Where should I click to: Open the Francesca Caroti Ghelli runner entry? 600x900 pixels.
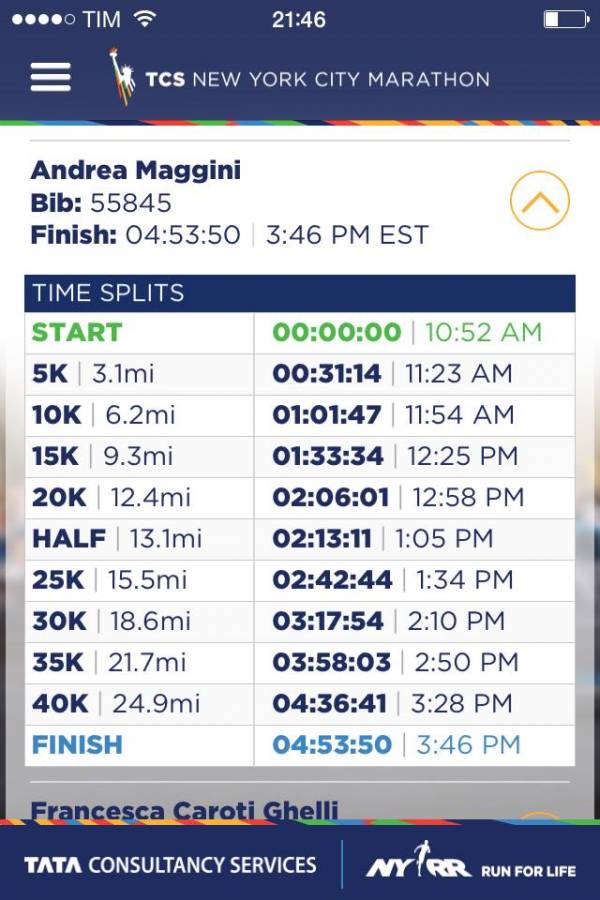tap(184, 810)
